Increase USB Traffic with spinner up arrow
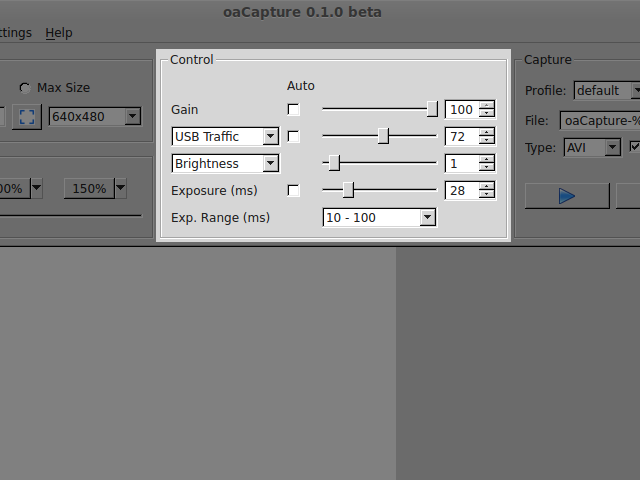 pos(487,132)
